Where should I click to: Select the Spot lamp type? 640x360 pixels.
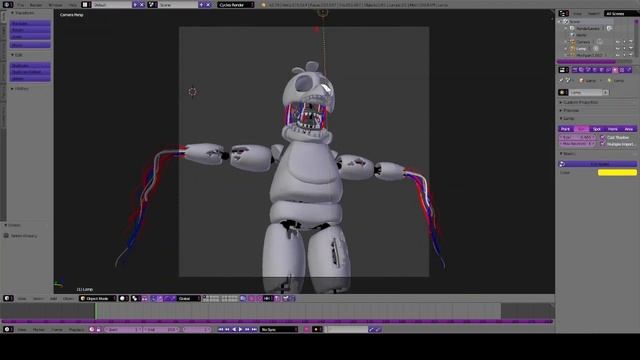(597, 129)
